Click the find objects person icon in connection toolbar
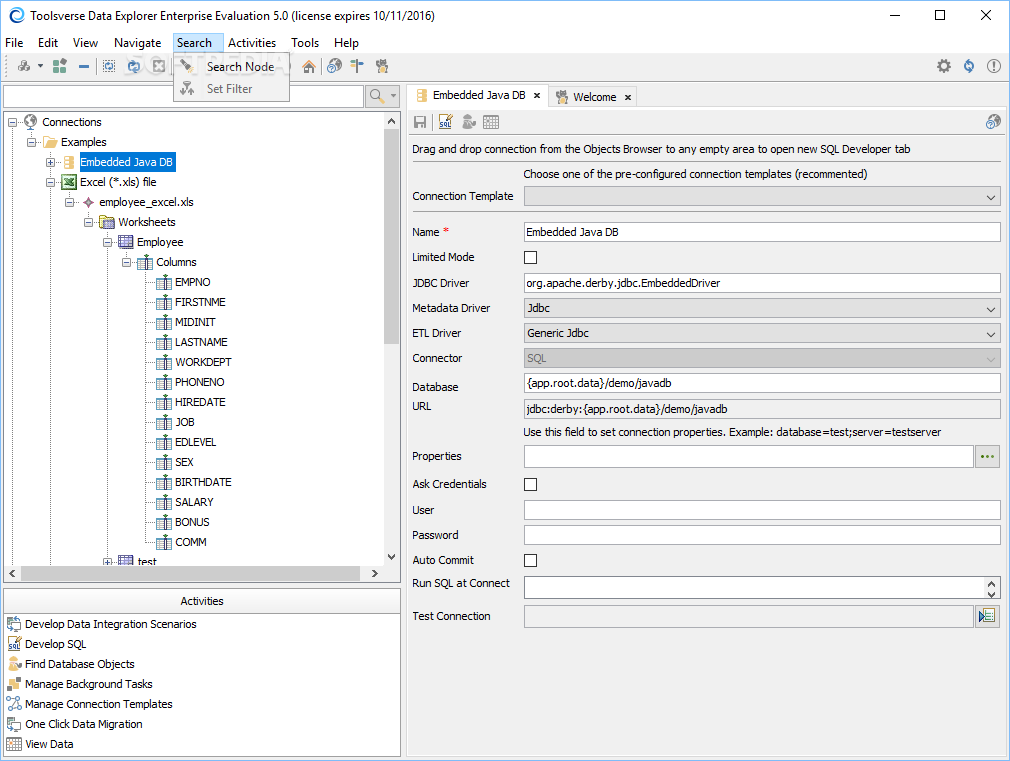The height and width of the screenshot is (761, 1010). point(468,122)
